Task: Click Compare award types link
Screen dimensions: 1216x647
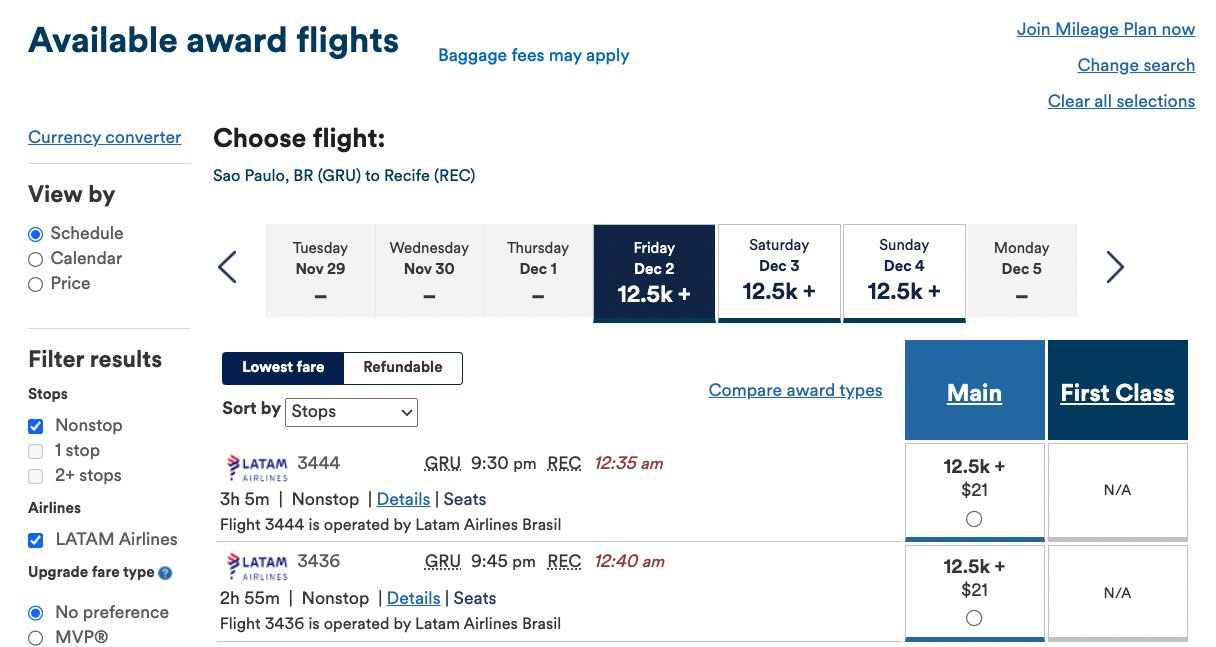Action: (x=796, y=390)
